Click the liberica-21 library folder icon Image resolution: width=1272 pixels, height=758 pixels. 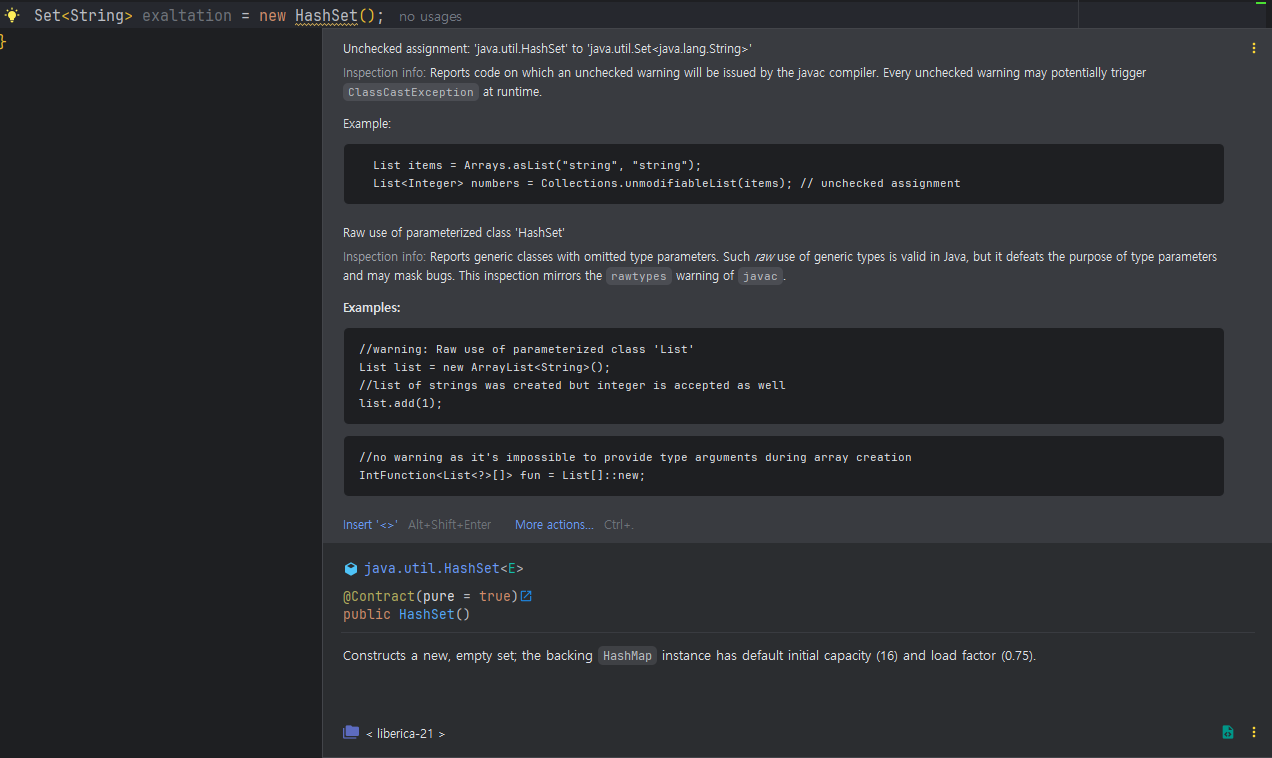(x=351, y=732)
